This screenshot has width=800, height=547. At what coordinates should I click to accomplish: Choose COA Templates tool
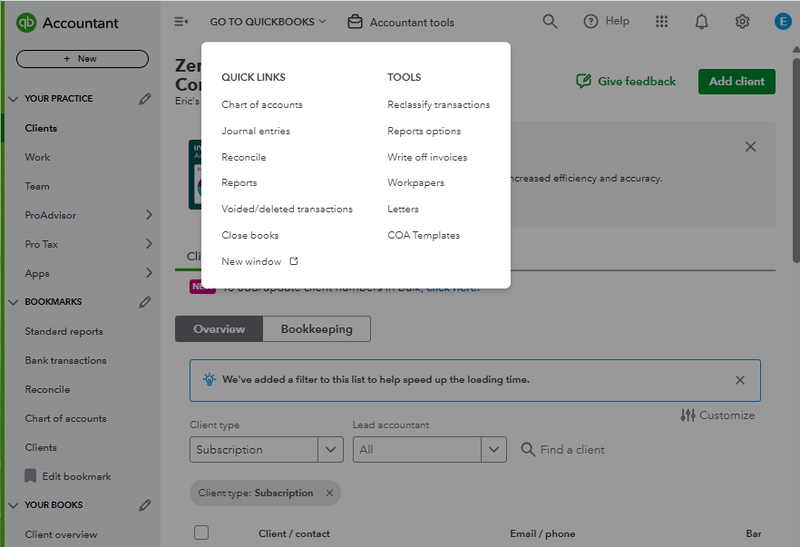(423, 235)
